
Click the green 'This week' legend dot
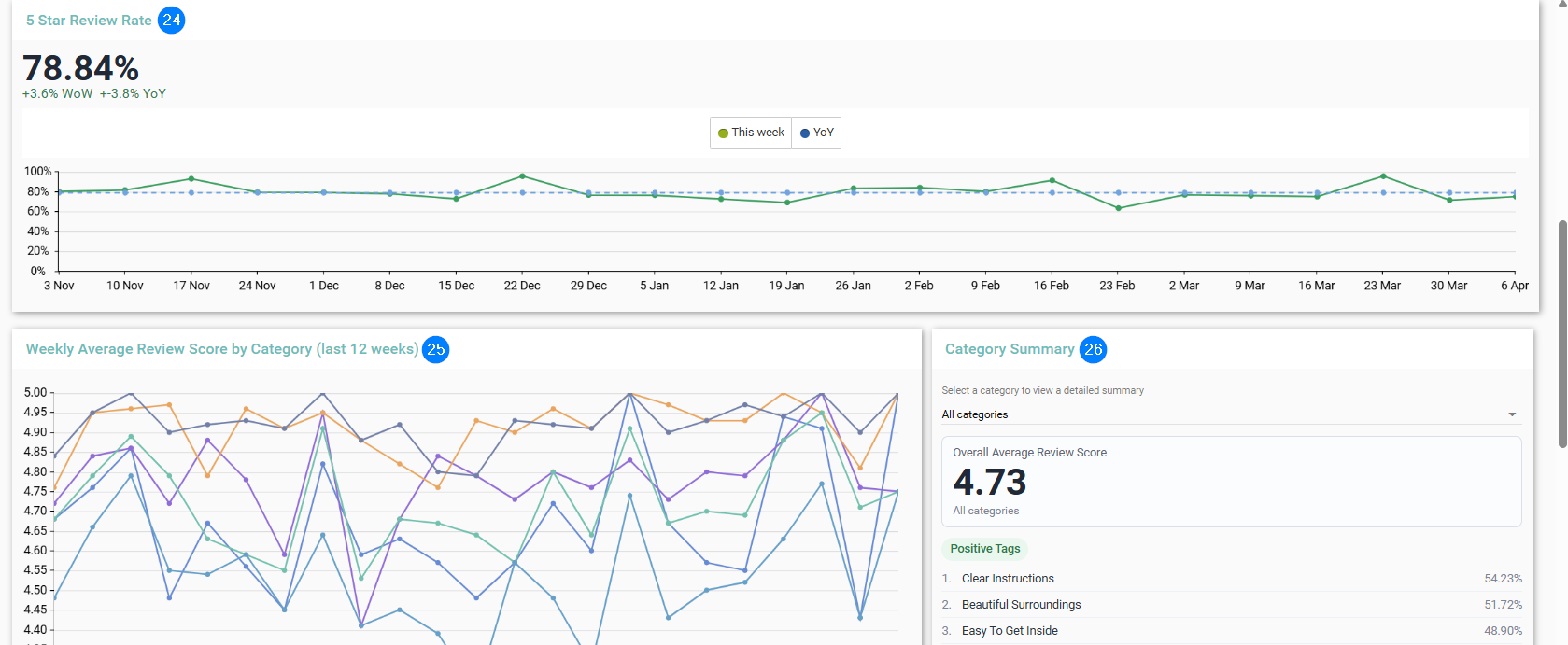[x=723, y=133]
